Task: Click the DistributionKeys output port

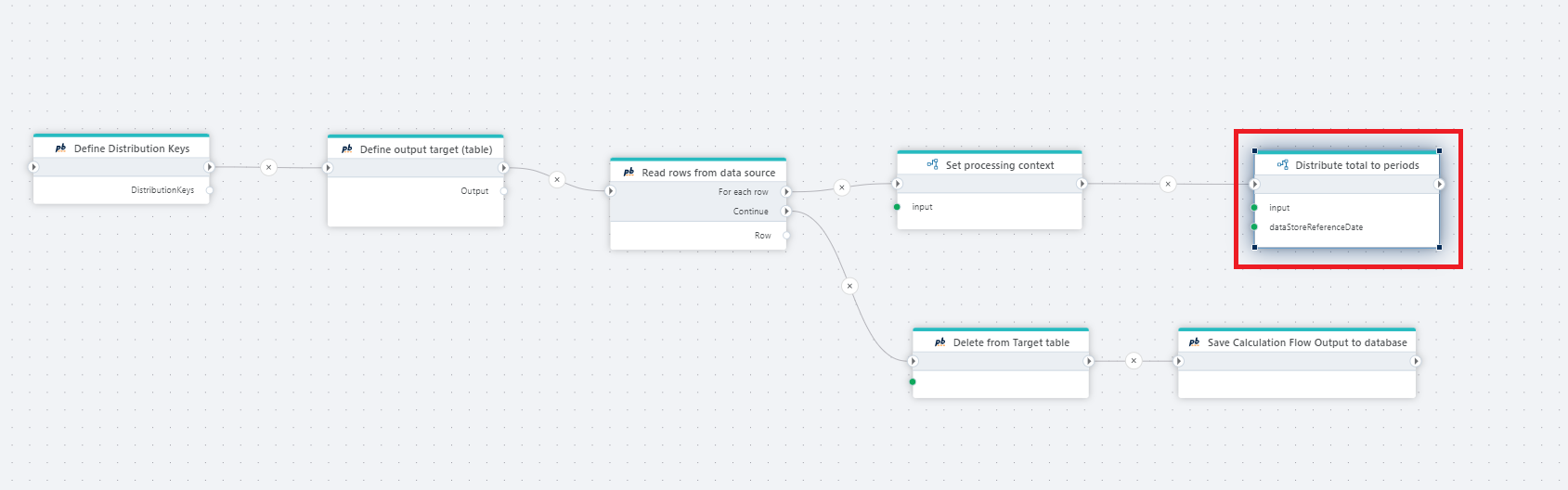Action: pos(210,190)
